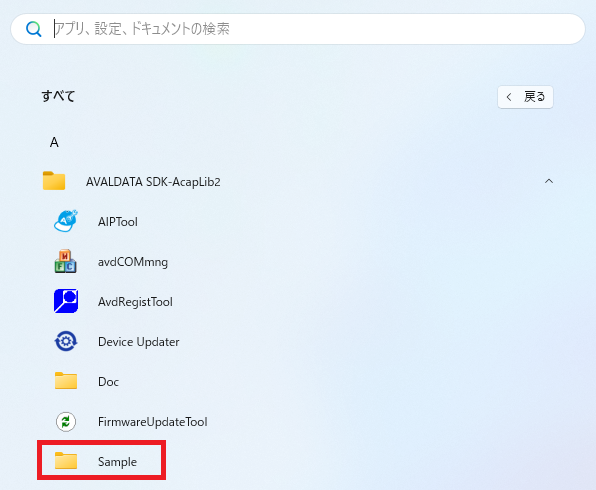The height and width of the screenshot is (490, 596).
Task: Launch AIPTool via its icon
Action: click(x=66, y=221)
